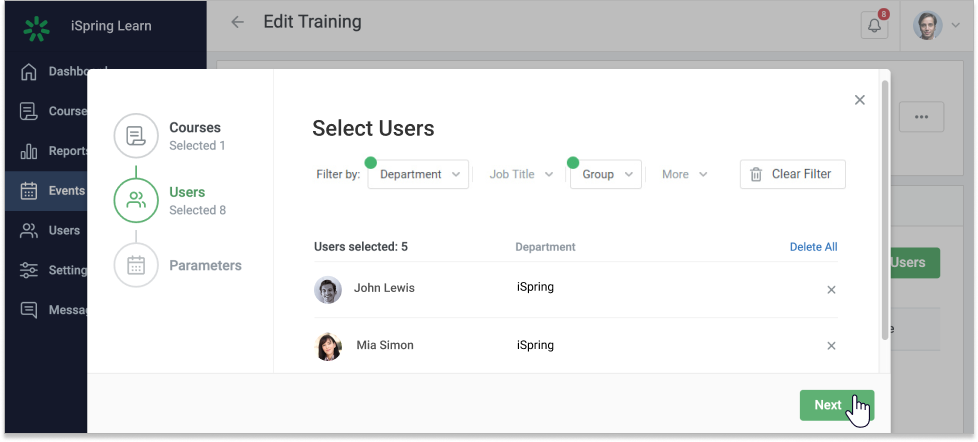Viewport: 978px width, 442px height.
Task: Click the iSpring Learn logo icon
Action: pyautogui.click(x=36, y=27)
